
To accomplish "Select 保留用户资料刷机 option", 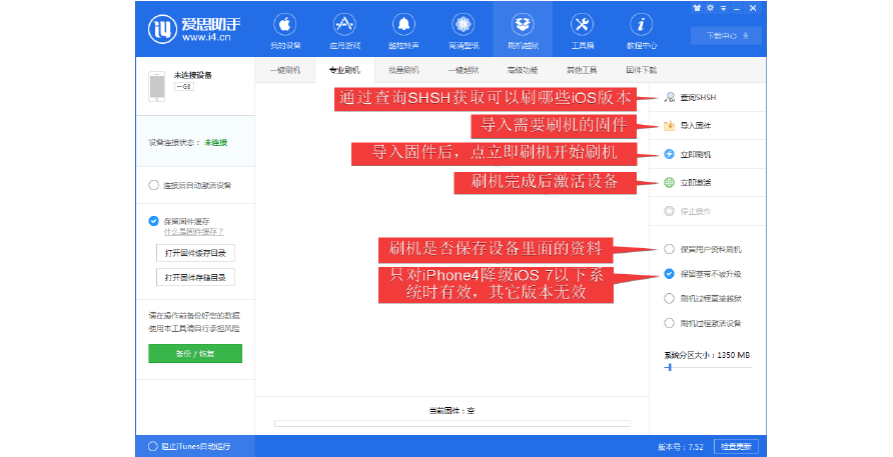I will (669, 249).
